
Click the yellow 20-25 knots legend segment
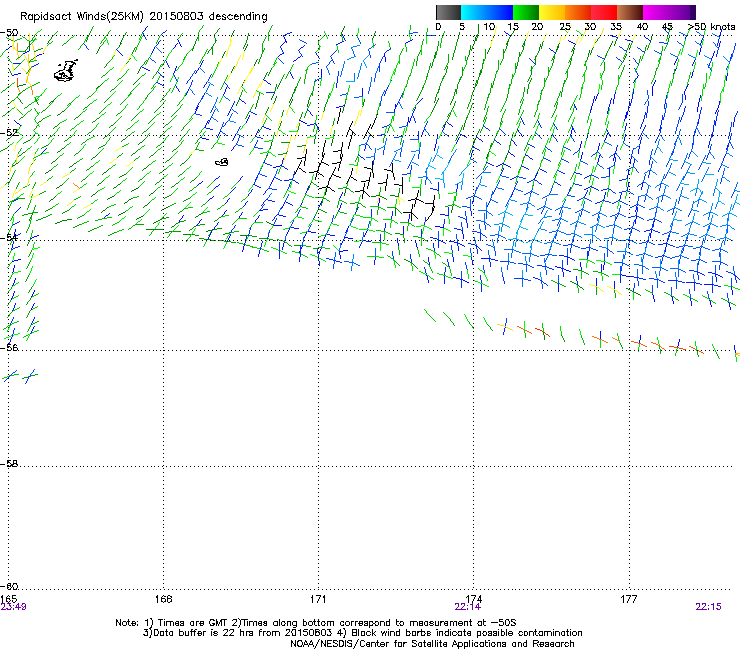coord(552,12)
